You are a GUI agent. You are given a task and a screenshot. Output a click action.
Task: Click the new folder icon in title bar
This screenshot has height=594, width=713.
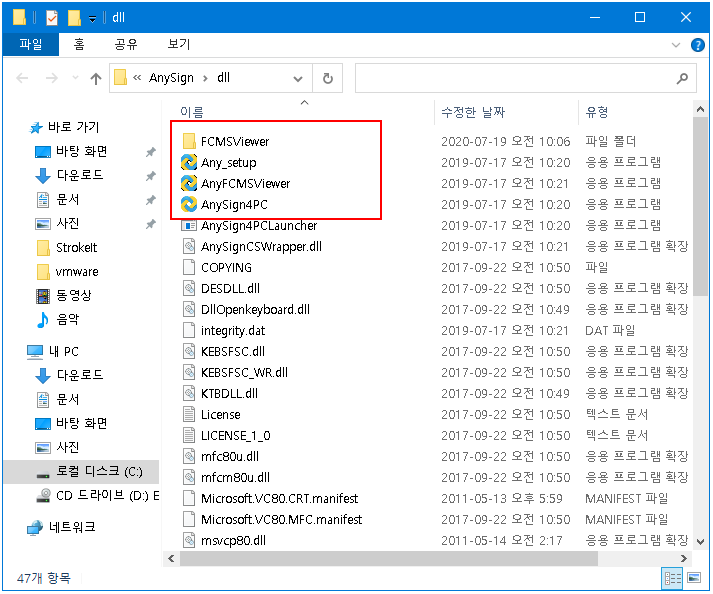[74, 18]
